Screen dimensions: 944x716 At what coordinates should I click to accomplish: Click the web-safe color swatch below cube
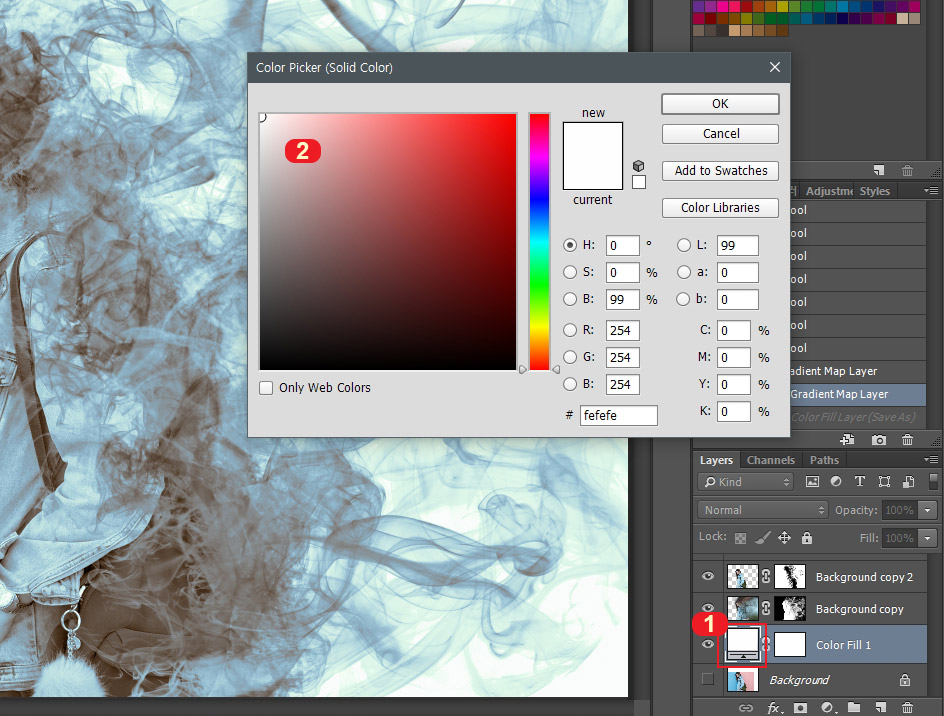(x=639, y=182)
